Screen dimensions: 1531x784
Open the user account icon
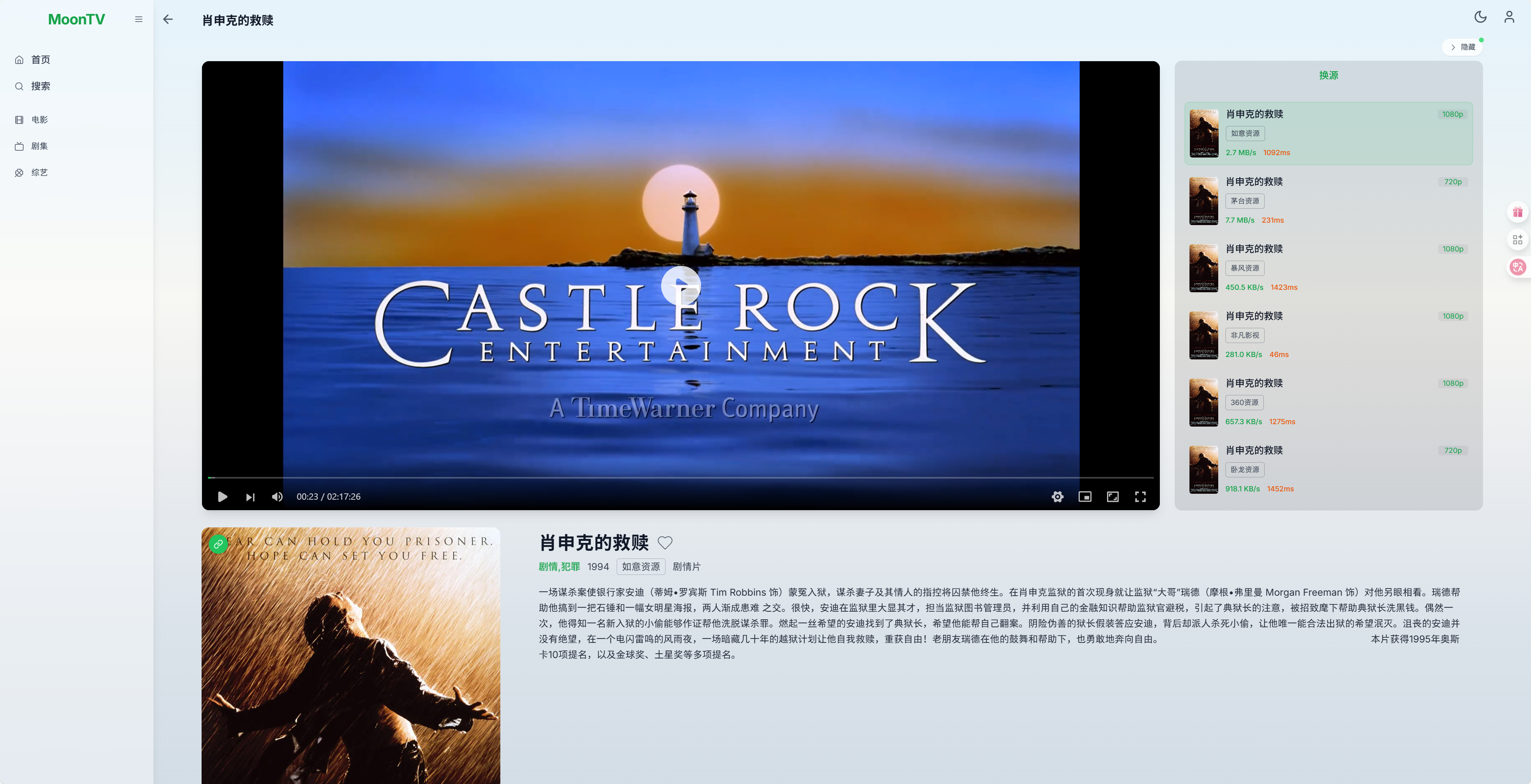(1509, 17)
